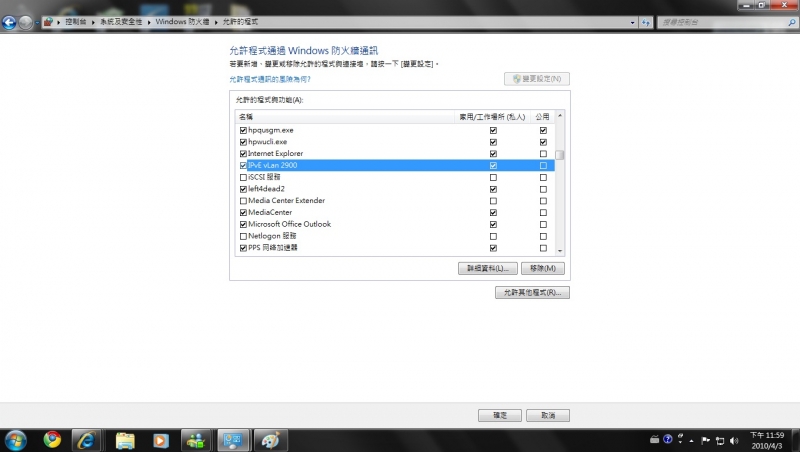The height and width of the screenshot is (452, 800).
Task: Expand arrow after Windows 防火牆 breadcrumb
Action: point(216,22)
